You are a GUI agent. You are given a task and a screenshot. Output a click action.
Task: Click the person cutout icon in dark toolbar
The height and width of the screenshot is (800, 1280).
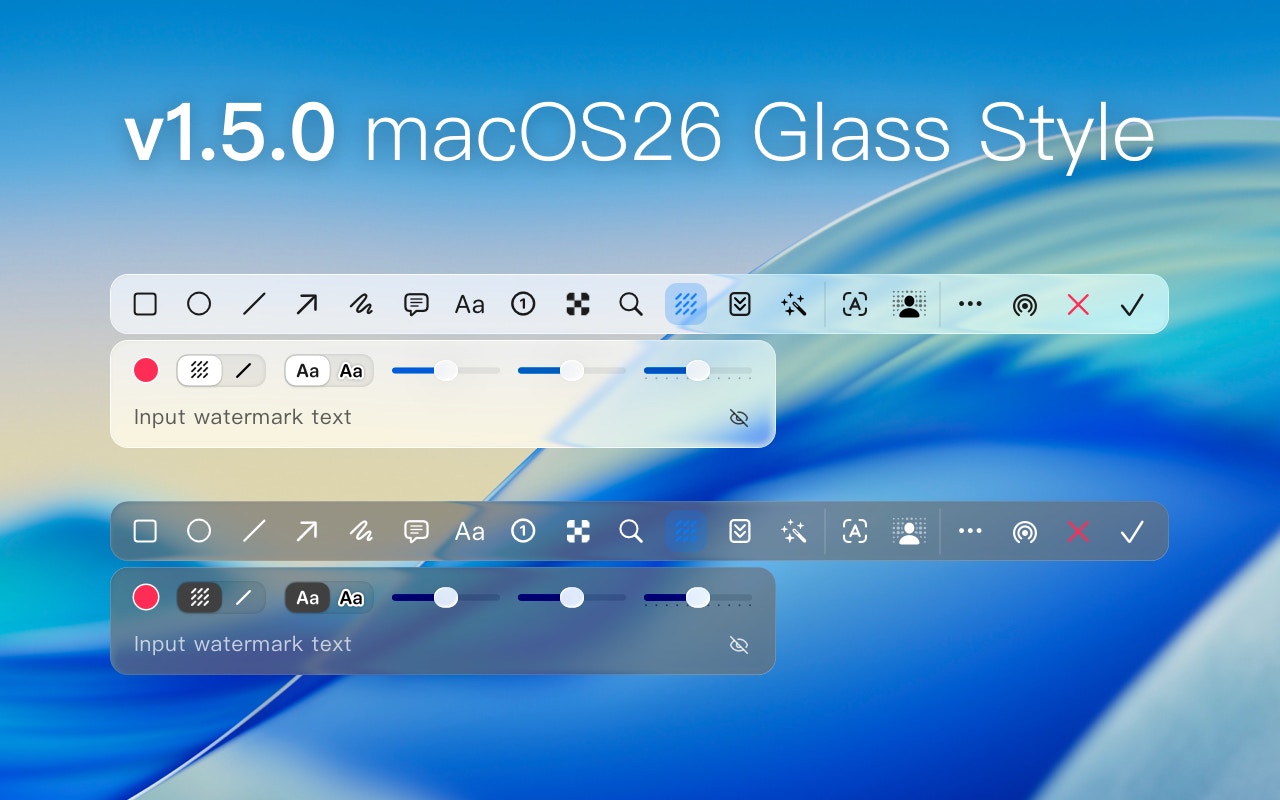point(909,531)
